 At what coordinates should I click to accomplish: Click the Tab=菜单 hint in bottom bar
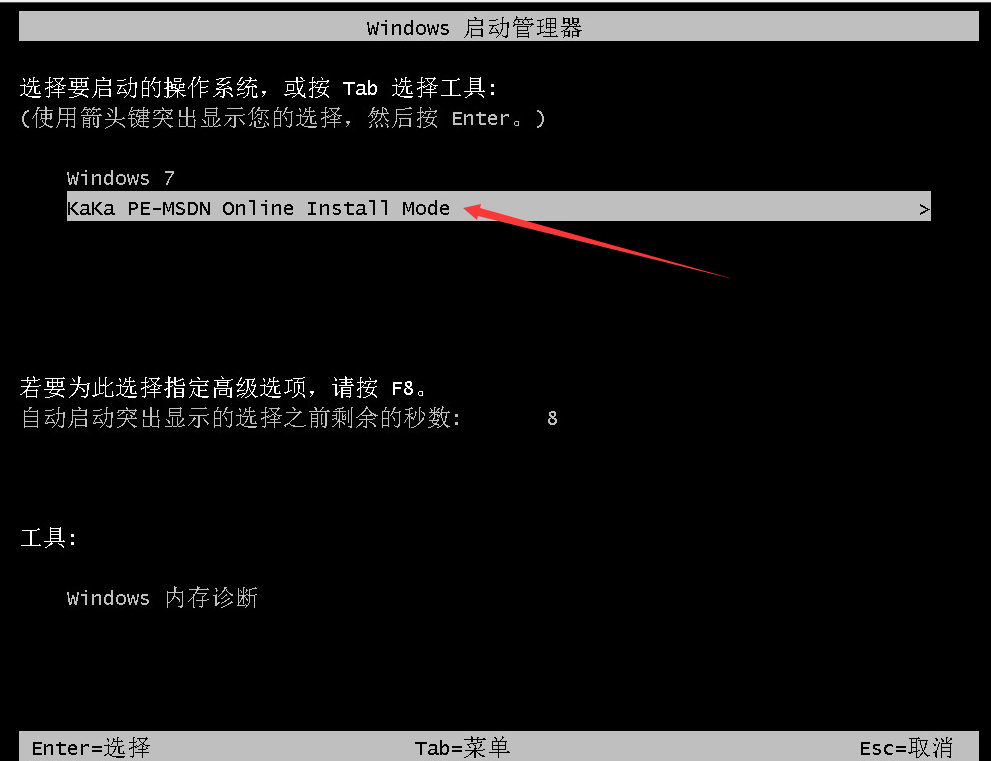[462, 748]
